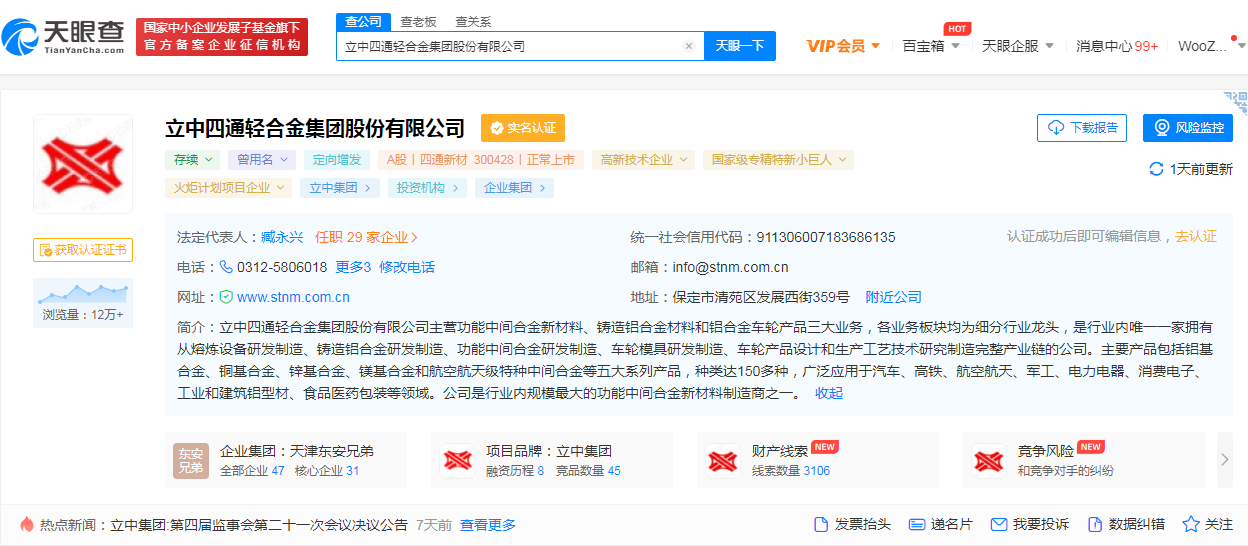Screen dimensions: 1248x546
Task: Click the green shield icon beside the website
Action: pyautogui.click(x=226, y=297)
